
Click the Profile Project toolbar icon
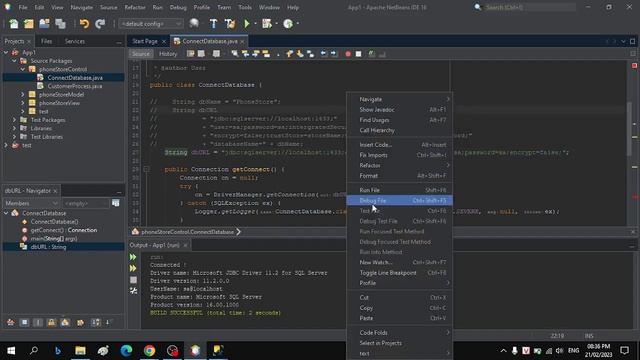288,24
